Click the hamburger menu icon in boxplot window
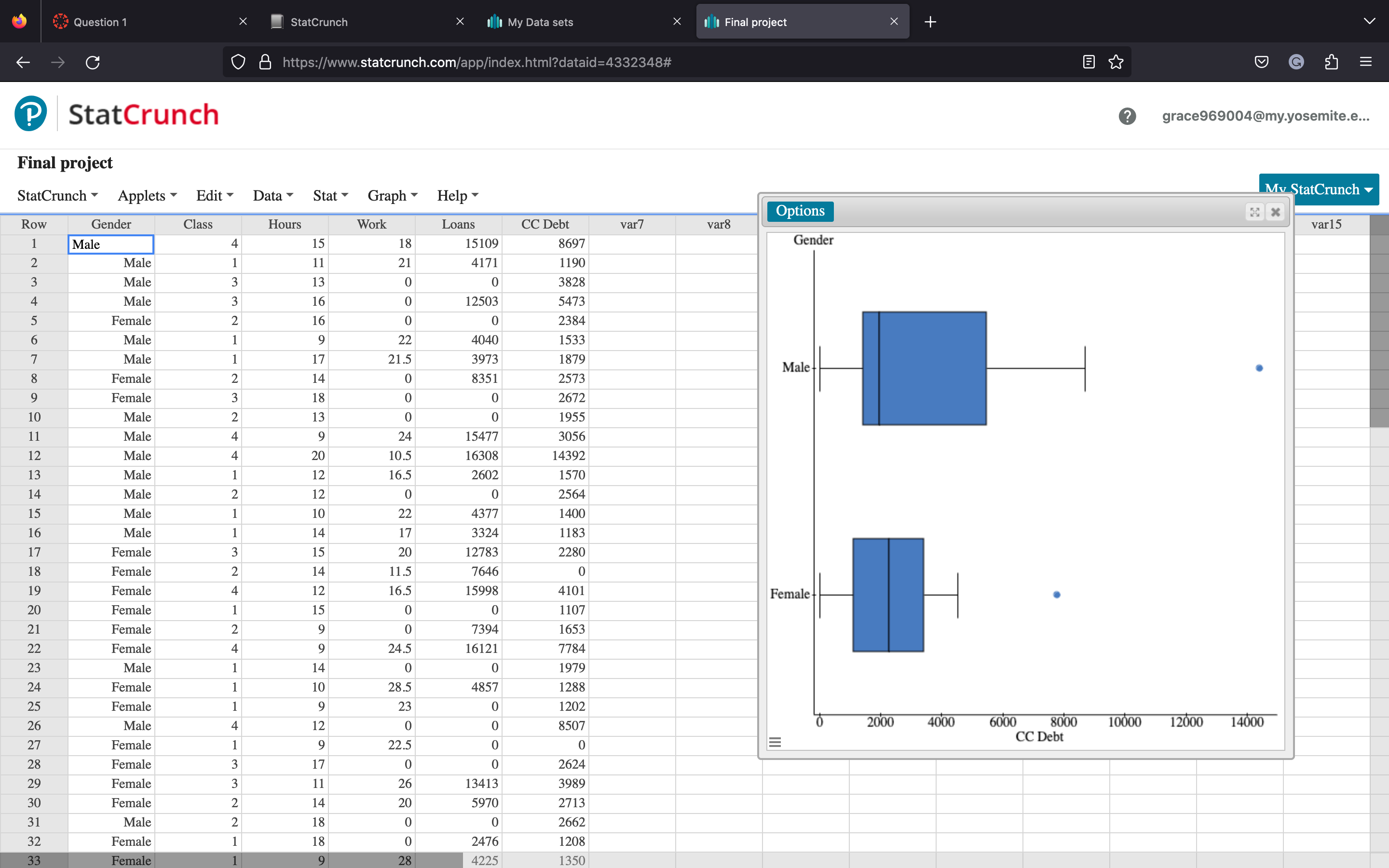 click(x=775, y=742)
